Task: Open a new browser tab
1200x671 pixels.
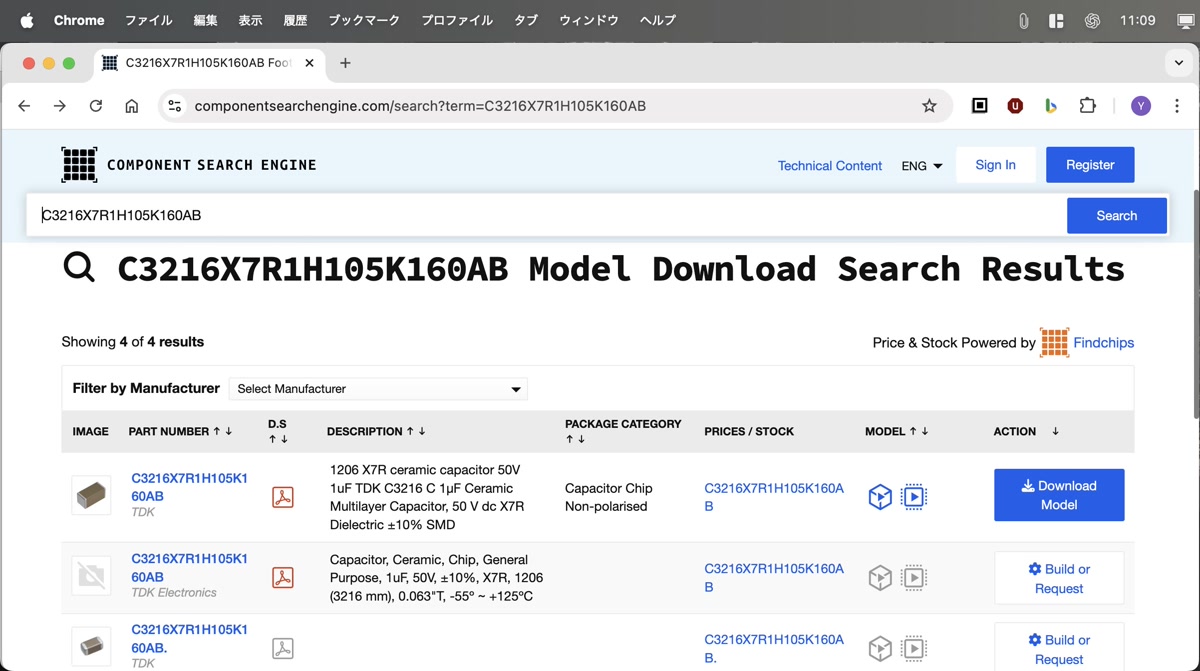Action: coord(345,63)
